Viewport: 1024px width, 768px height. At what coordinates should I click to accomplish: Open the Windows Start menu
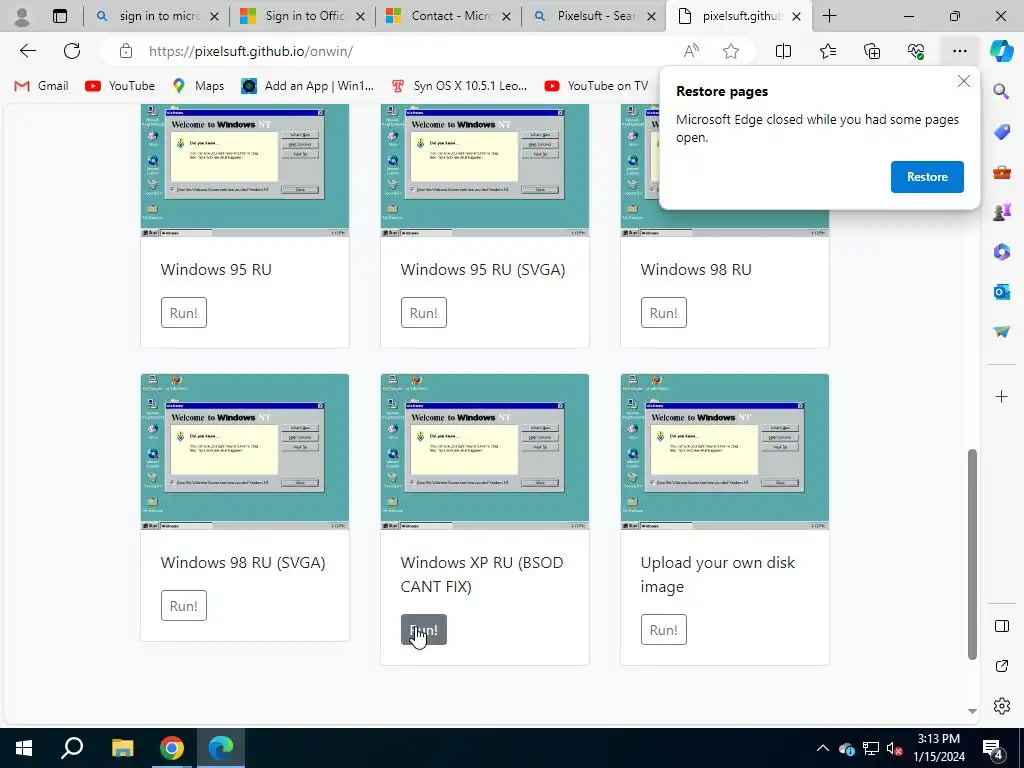pyautogui.click(x=24, y=748)
